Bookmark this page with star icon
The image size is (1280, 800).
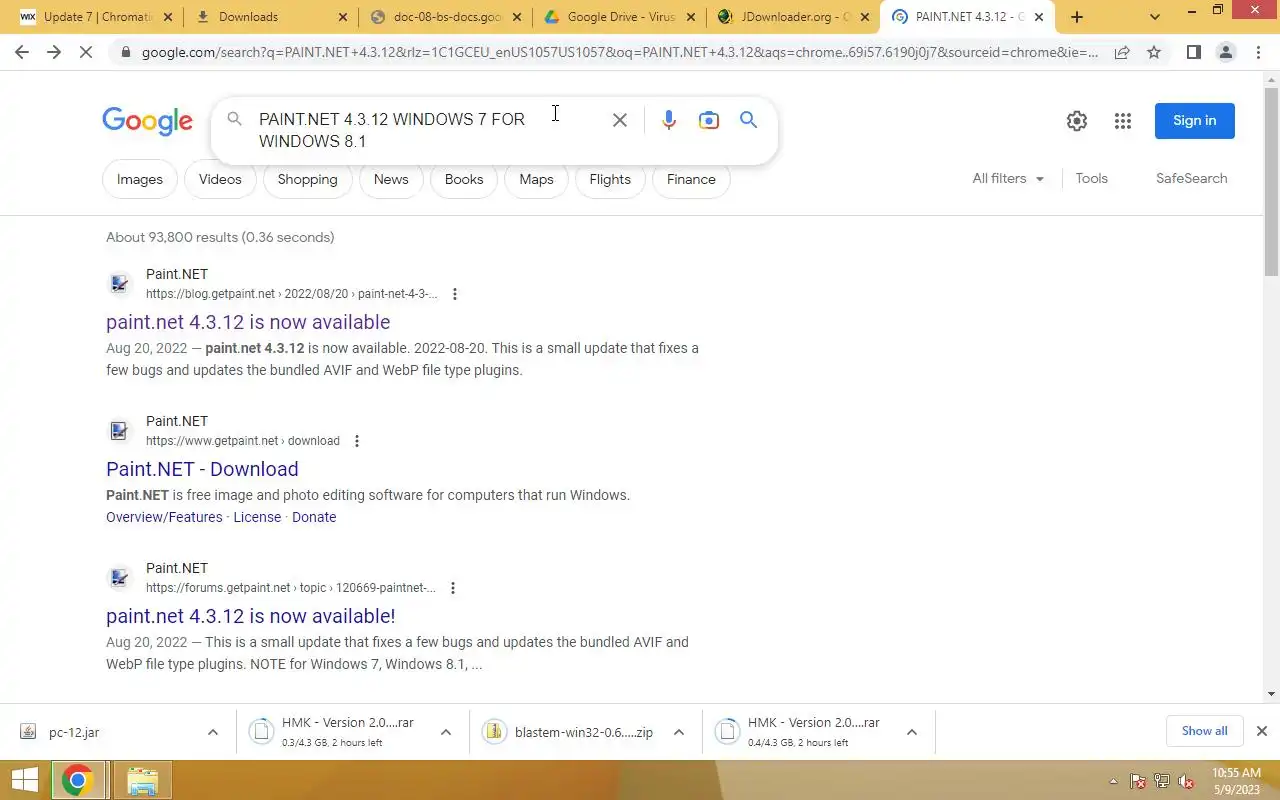[x=1154, y=52]
